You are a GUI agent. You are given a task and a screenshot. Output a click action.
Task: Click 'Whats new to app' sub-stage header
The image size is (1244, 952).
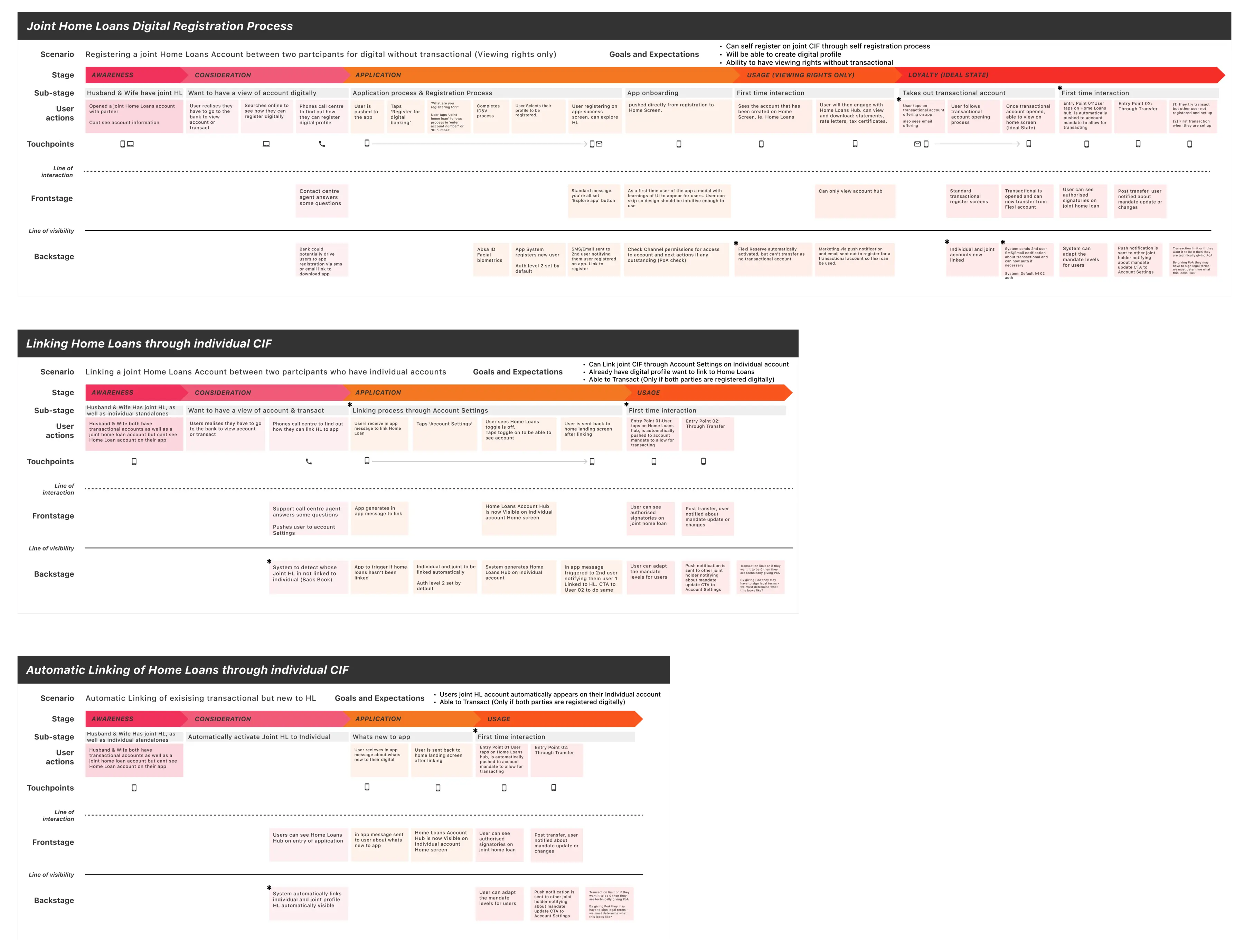click(412, 737)
